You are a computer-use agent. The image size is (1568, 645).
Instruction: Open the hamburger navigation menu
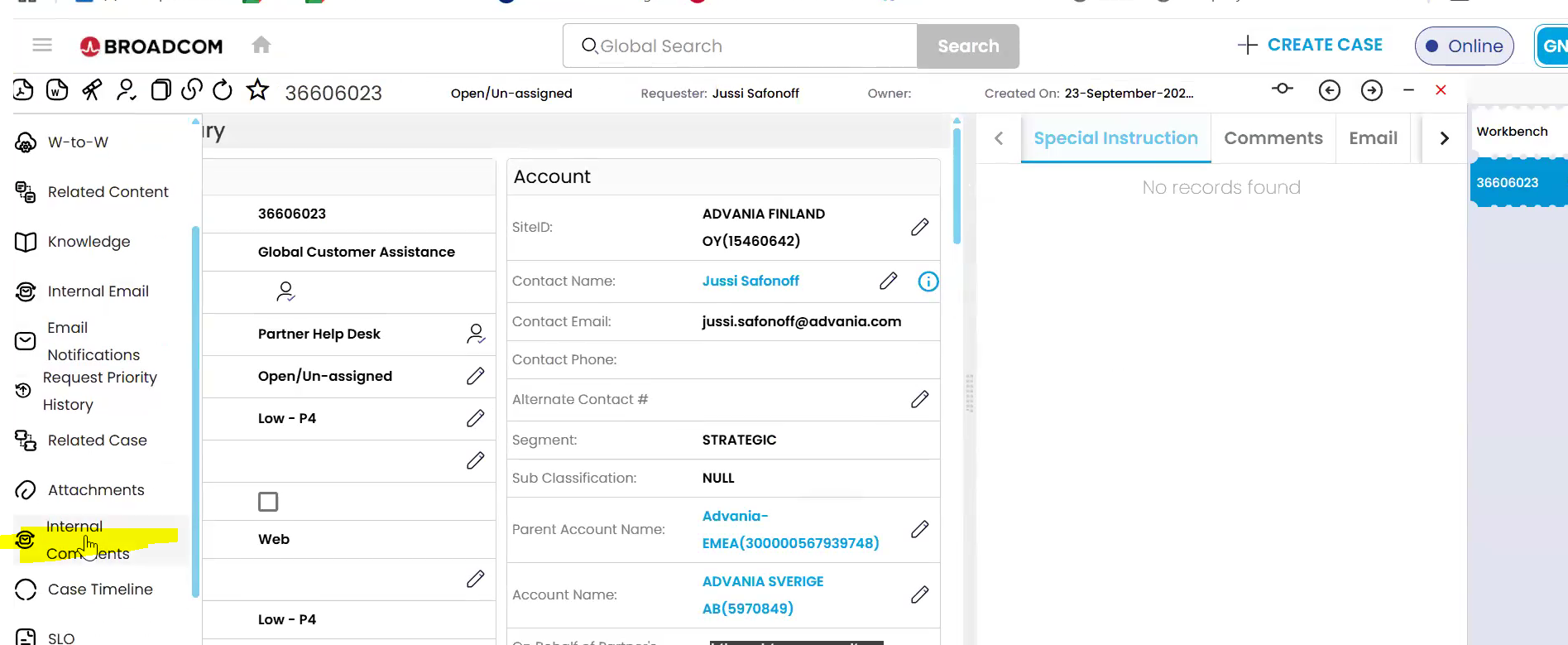coord(42,45)
